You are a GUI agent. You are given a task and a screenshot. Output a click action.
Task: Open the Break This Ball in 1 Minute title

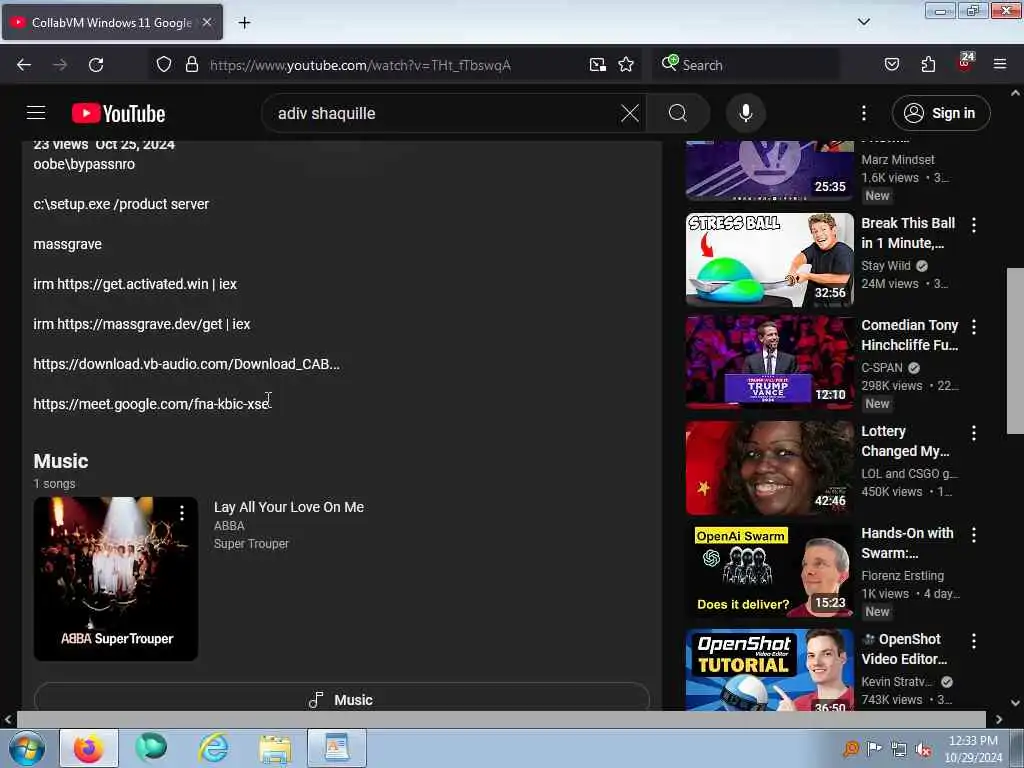pos(908,233)
